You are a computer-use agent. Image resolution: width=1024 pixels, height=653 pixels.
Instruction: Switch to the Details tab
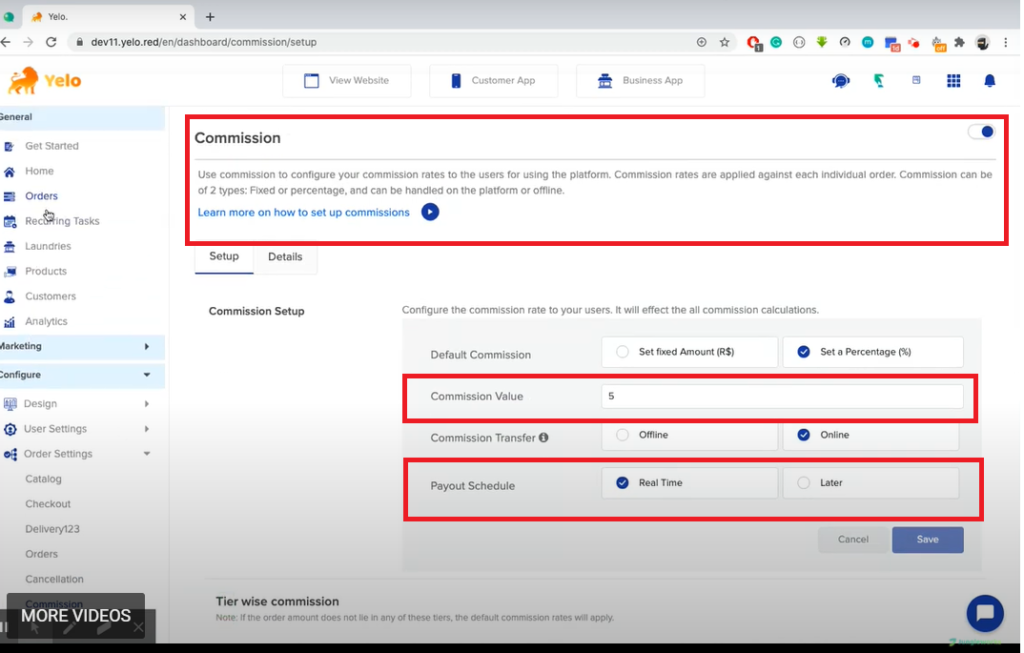(x=285, y=257)
